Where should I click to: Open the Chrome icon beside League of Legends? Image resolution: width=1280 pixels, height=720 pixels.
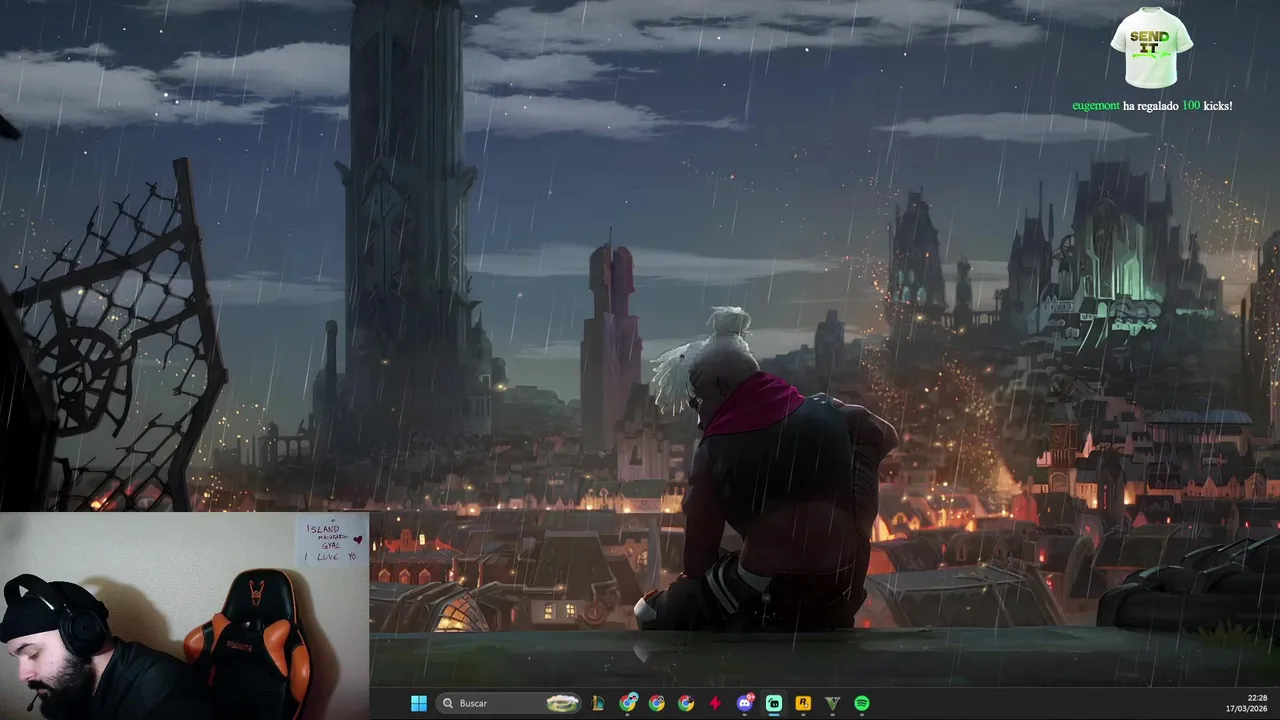click(x=628, y=703)
